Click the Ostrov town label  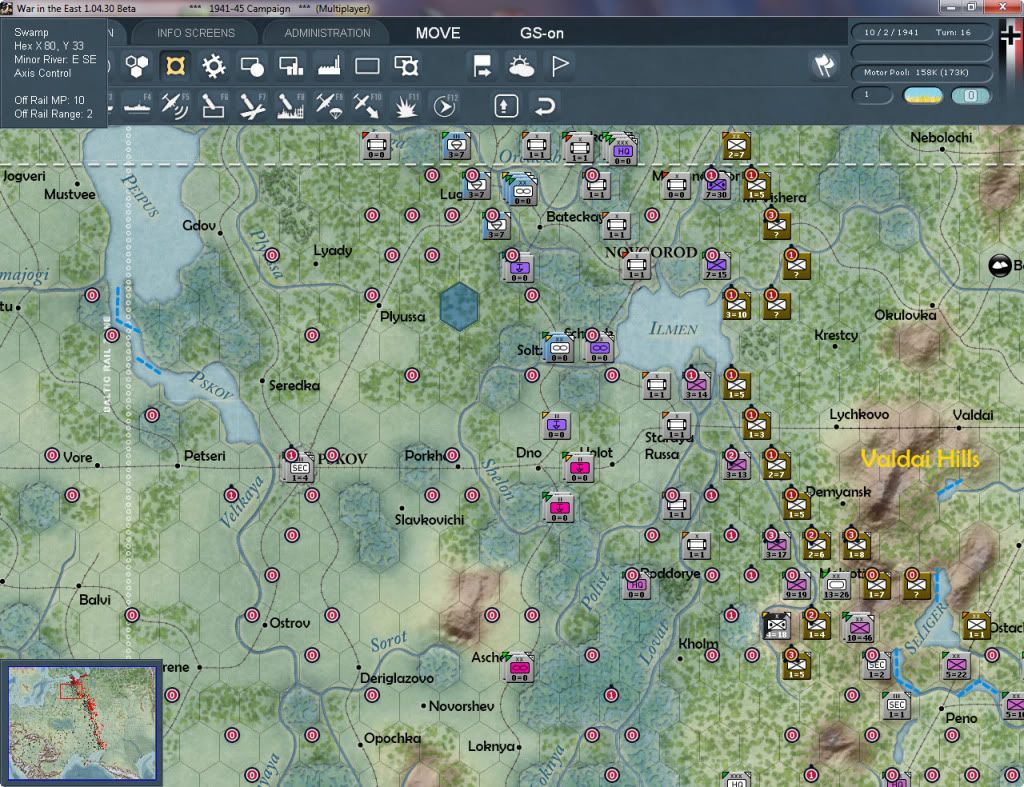click(x=289, y=623)
